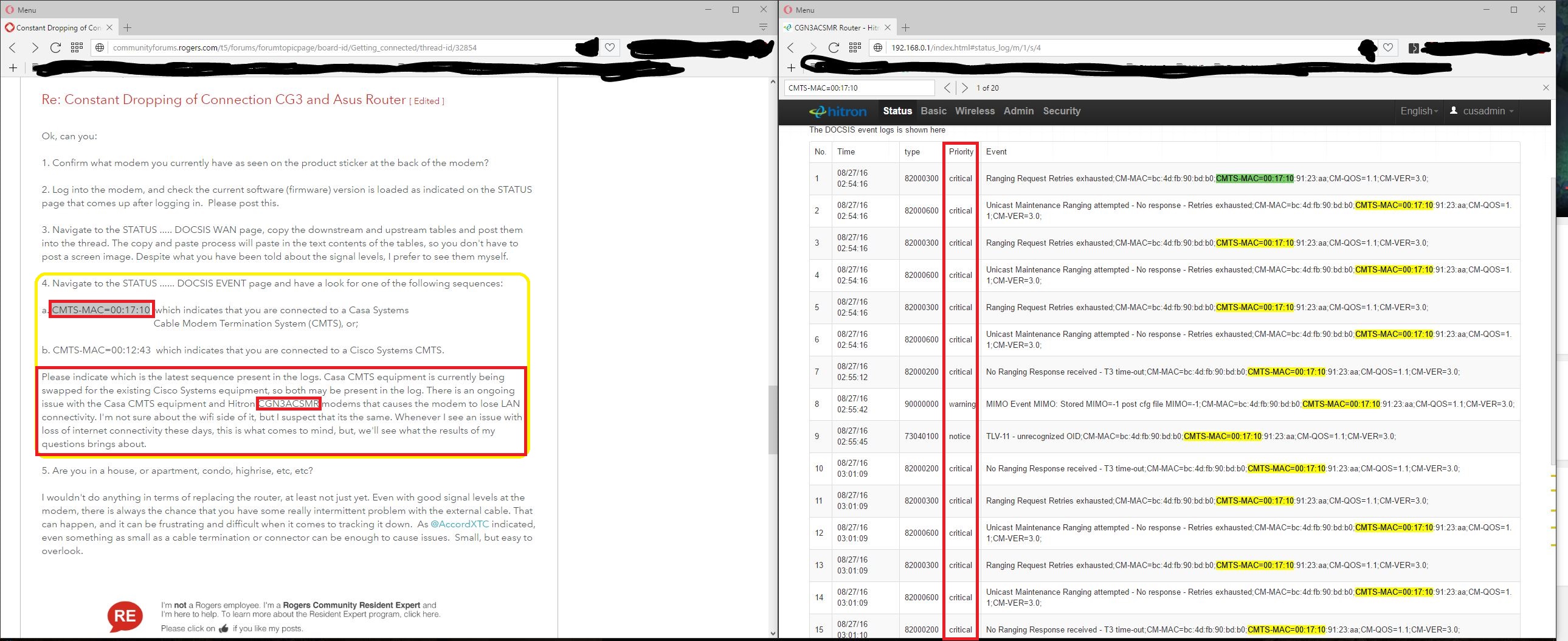Click the find-in-page search field

pyautogui.click(x=859, y=88)
